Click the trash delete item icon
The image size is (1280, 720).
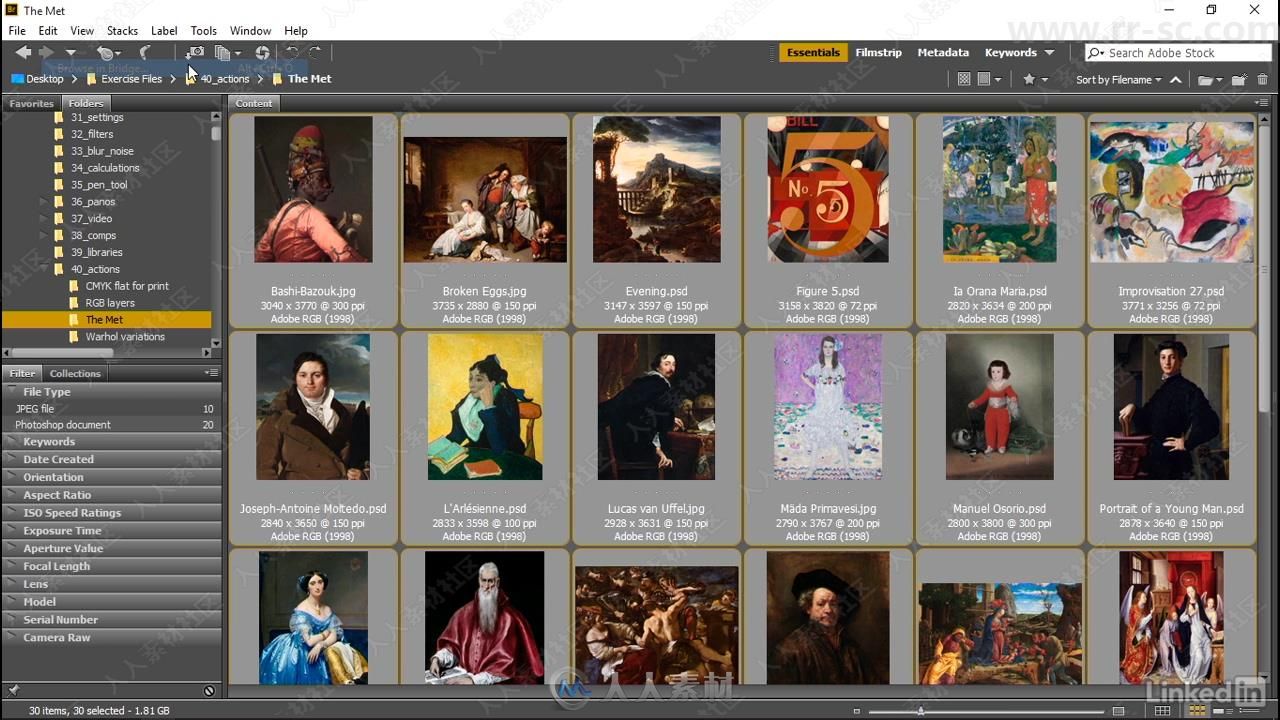(1262, 80)
